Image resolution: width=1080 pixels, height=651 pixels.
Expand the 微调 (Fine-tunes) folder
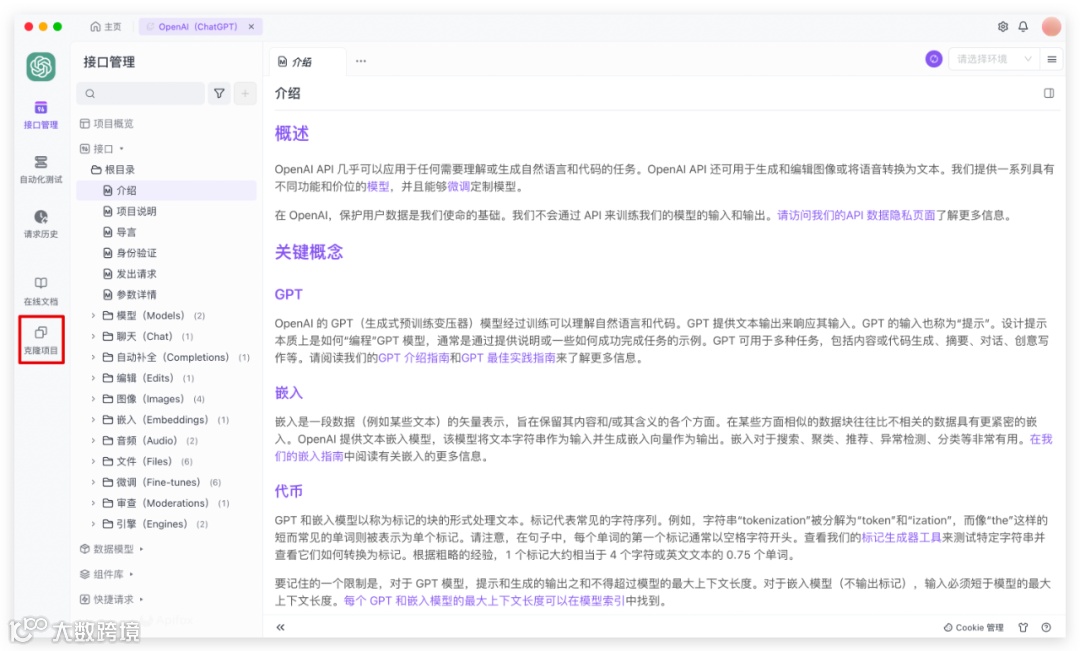93,482
